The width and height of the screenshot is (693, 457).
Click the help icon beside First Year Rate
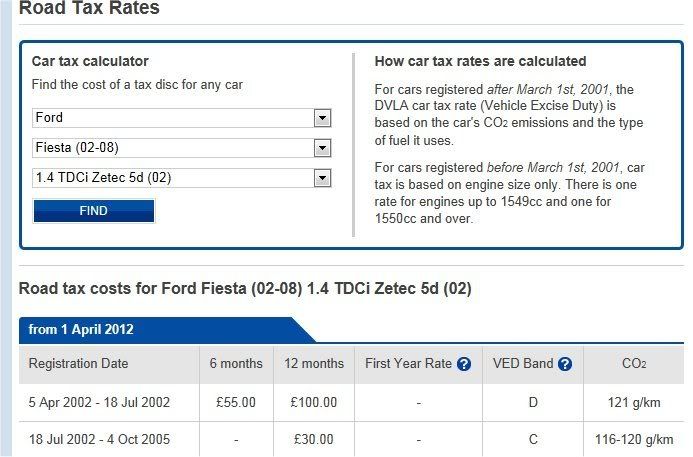464,364
